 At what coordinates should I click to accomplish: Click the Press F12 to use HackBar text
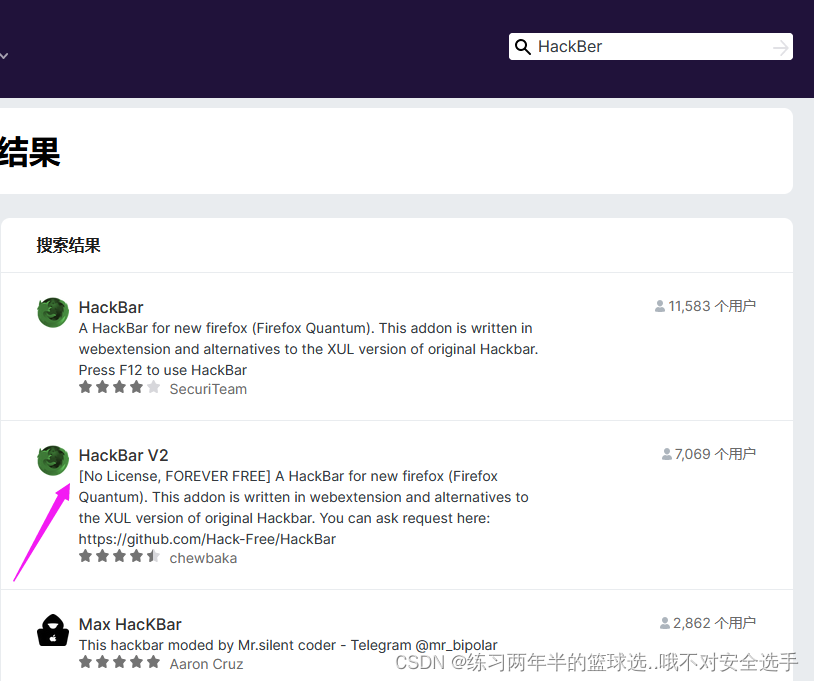162,370
